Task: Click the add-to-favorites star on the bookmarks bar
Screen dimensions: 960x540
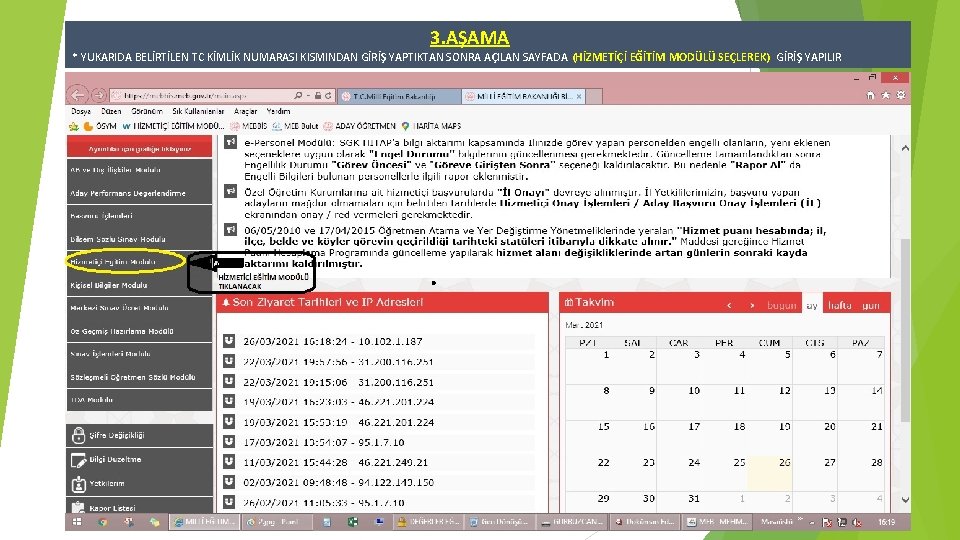Action: click(74, 126)
